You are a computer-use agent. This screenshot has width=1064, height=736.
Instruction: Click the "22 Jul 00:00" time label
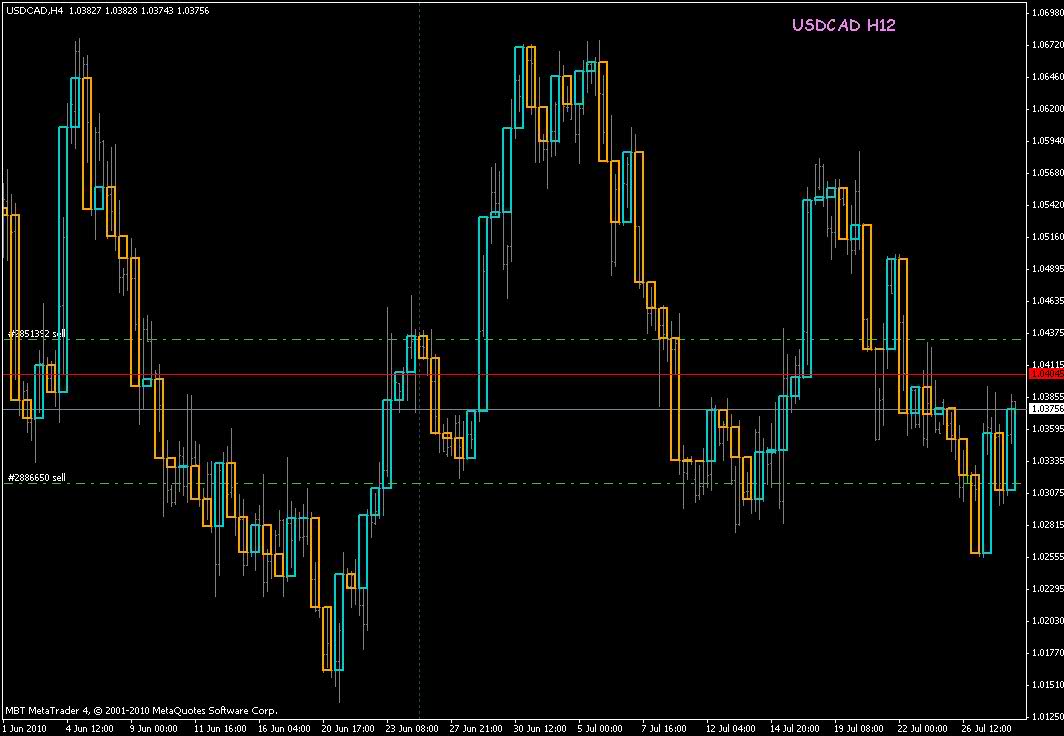(x=925, y=729)
